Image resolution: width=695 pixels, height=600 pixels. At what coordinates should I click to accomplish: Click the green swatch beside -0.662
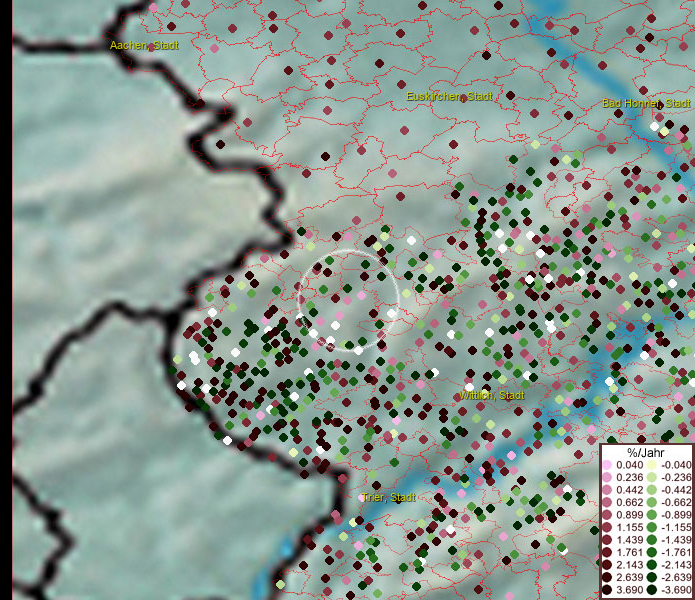tap(652, 503)
